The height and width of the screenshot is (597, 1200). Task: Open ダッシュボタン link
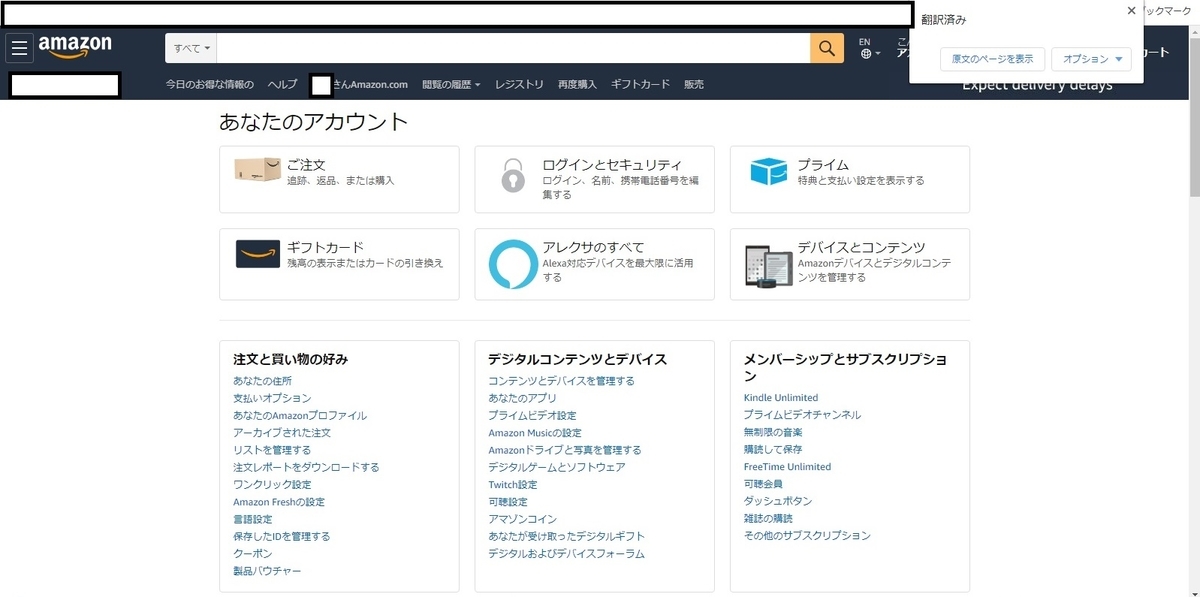pyautogui.click(x=778, y=501)
